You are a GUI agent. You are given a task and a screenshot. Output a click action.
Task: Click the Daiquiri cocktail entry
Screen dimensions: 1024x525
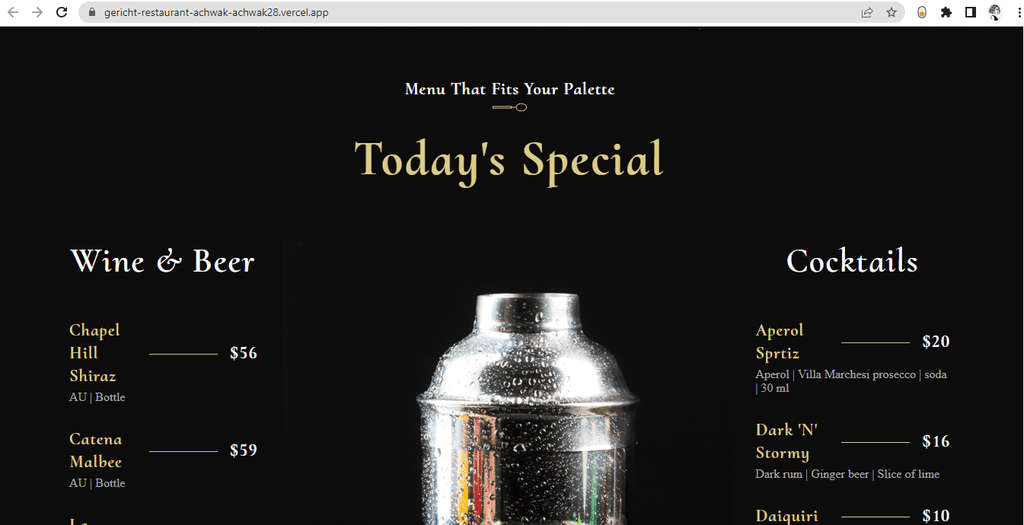click(x=853, y=516)
